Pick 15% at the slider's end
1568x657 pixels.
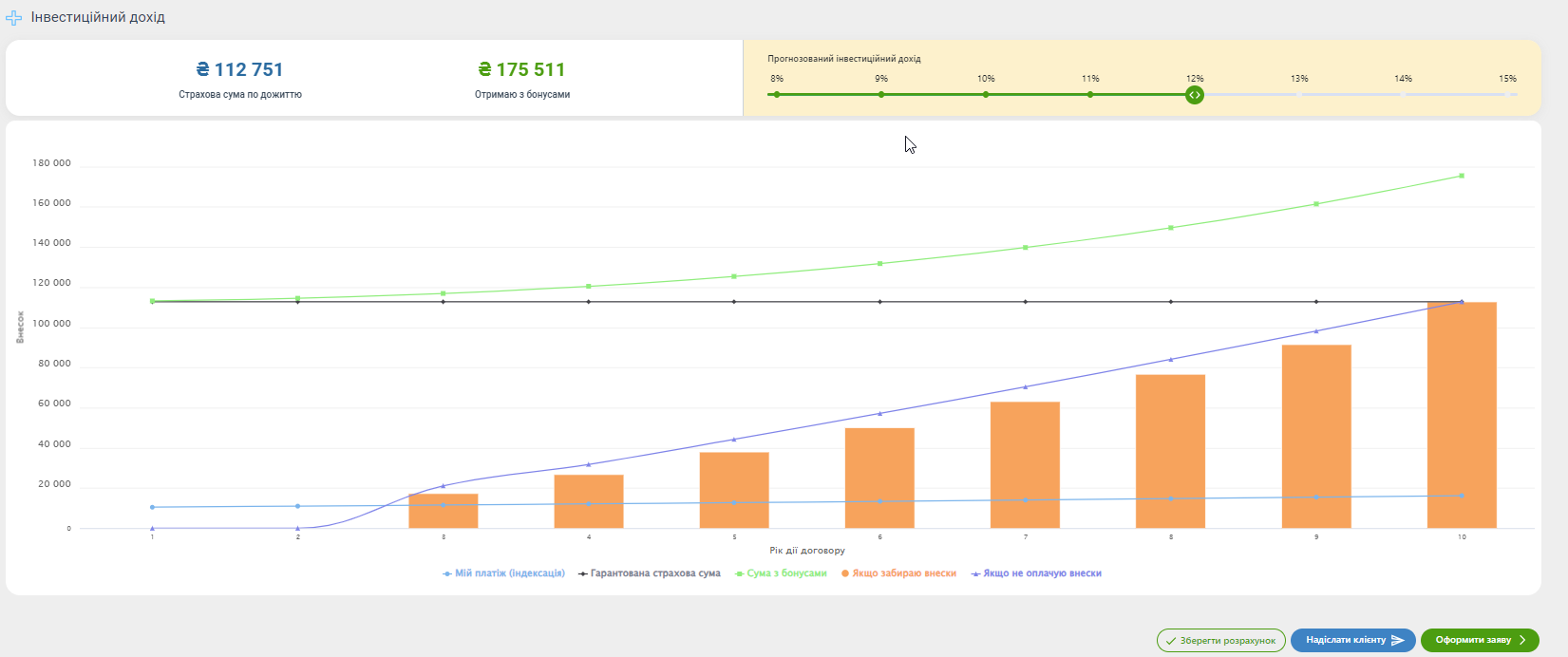1507,95
